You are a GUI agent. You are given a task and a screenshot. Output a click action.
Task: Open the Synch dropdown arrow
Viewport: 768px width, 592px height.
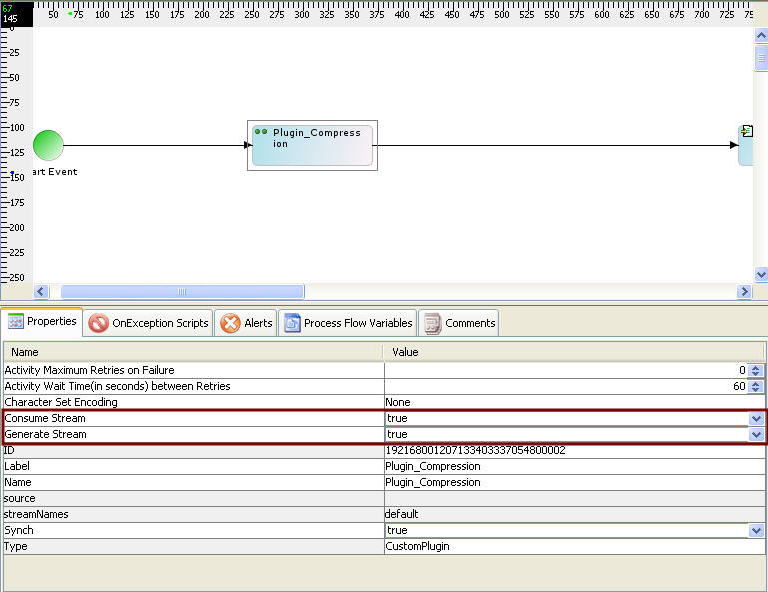tap(756, 530)
